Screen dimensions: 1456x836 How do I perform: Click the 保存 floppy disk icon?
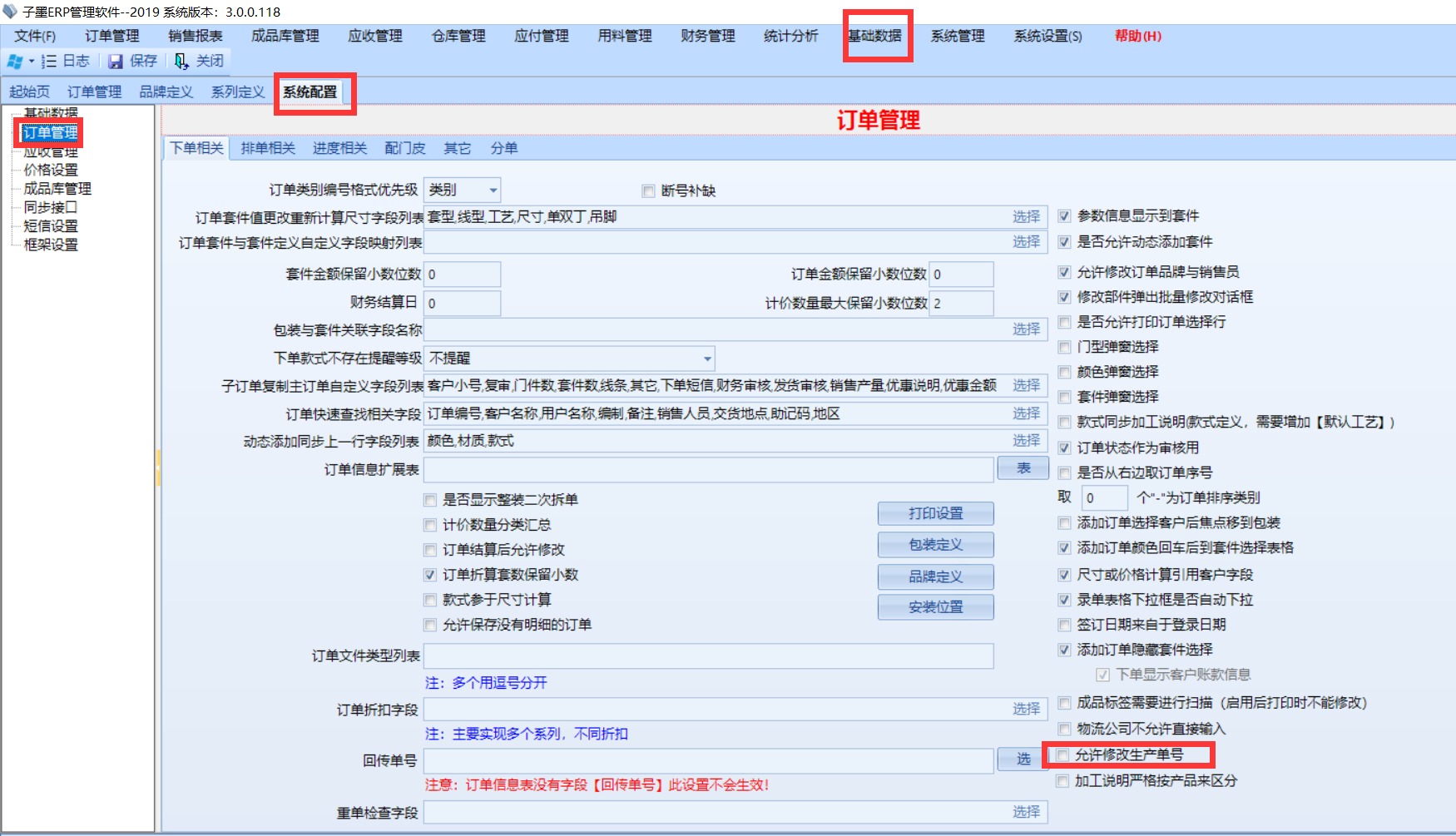click(116, 61)
